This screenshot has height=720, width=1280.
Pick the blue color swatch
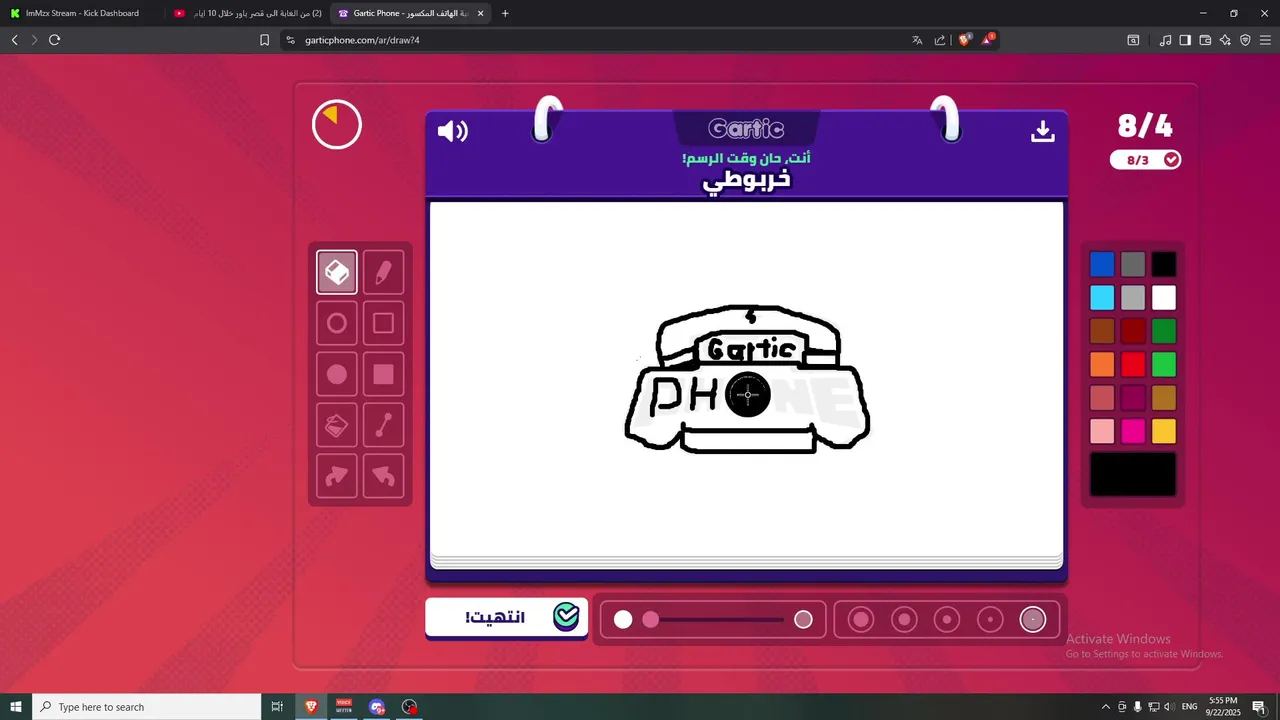pos(1102,264)
